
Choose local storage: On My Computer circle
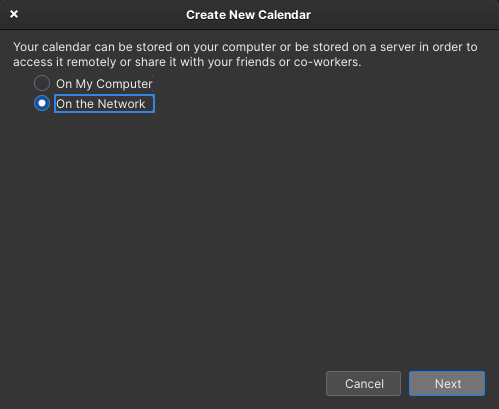click(42, 83)
